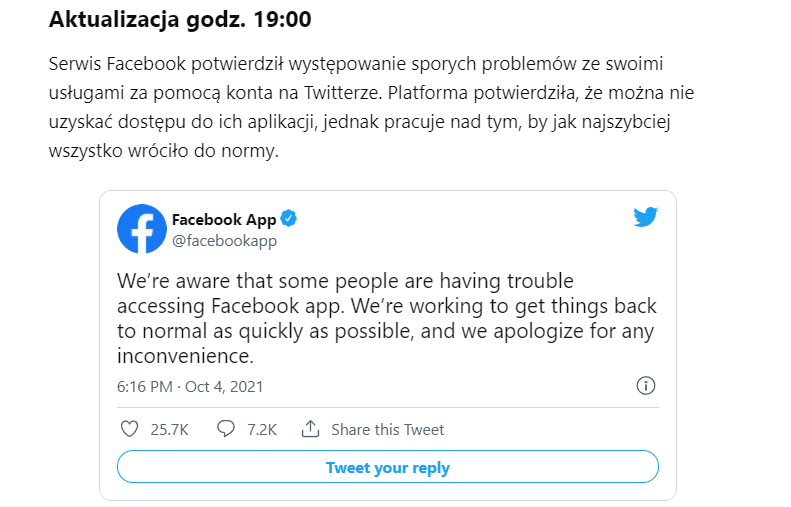791x507 pixels.
Task: Click the Aktualizacja godz. 19:00 heading
Action: [x=180, y=20]
